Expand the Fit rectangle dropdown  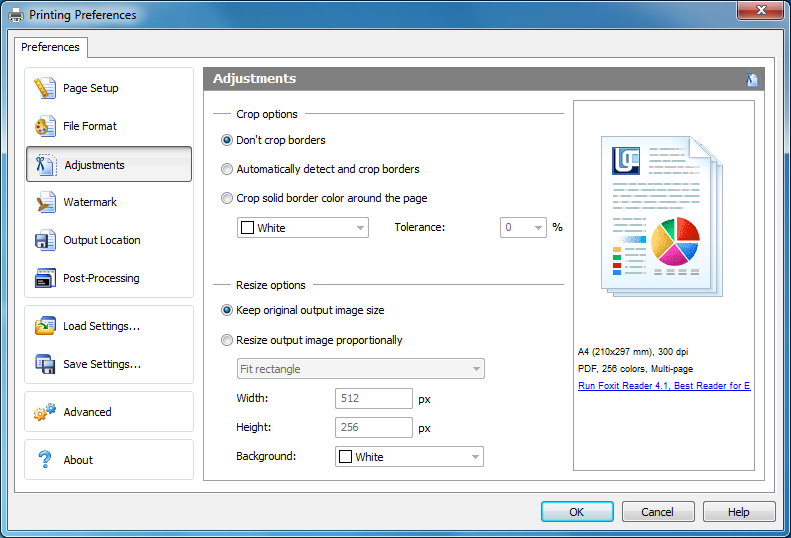tap(360, 369)
